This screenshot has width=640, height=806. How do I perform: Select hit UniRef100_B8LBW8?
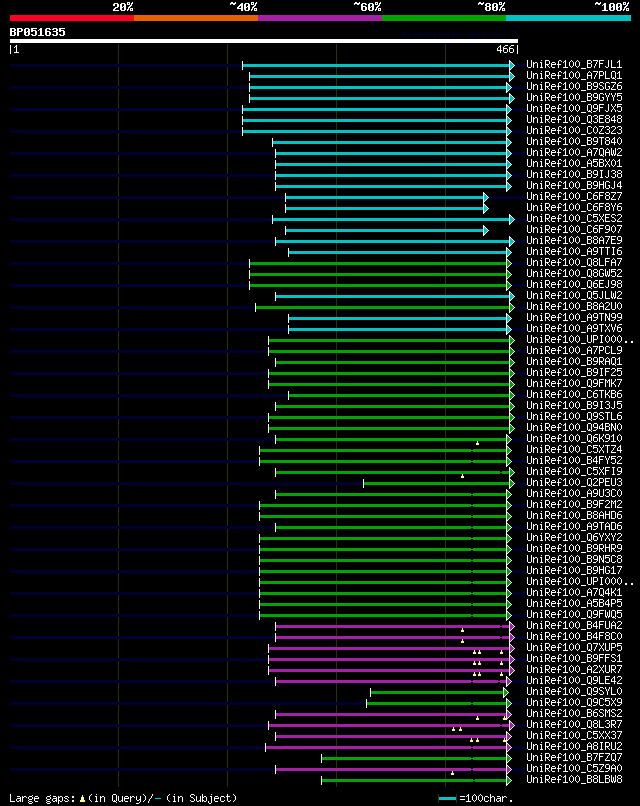[x=574, y=780]
